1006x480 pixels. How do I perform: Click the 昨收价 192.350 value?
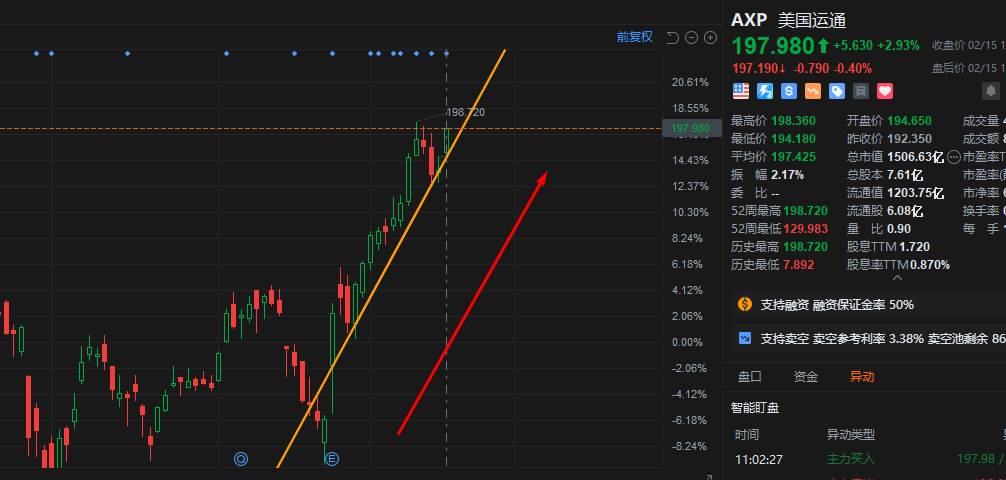(x=909, y=139)
